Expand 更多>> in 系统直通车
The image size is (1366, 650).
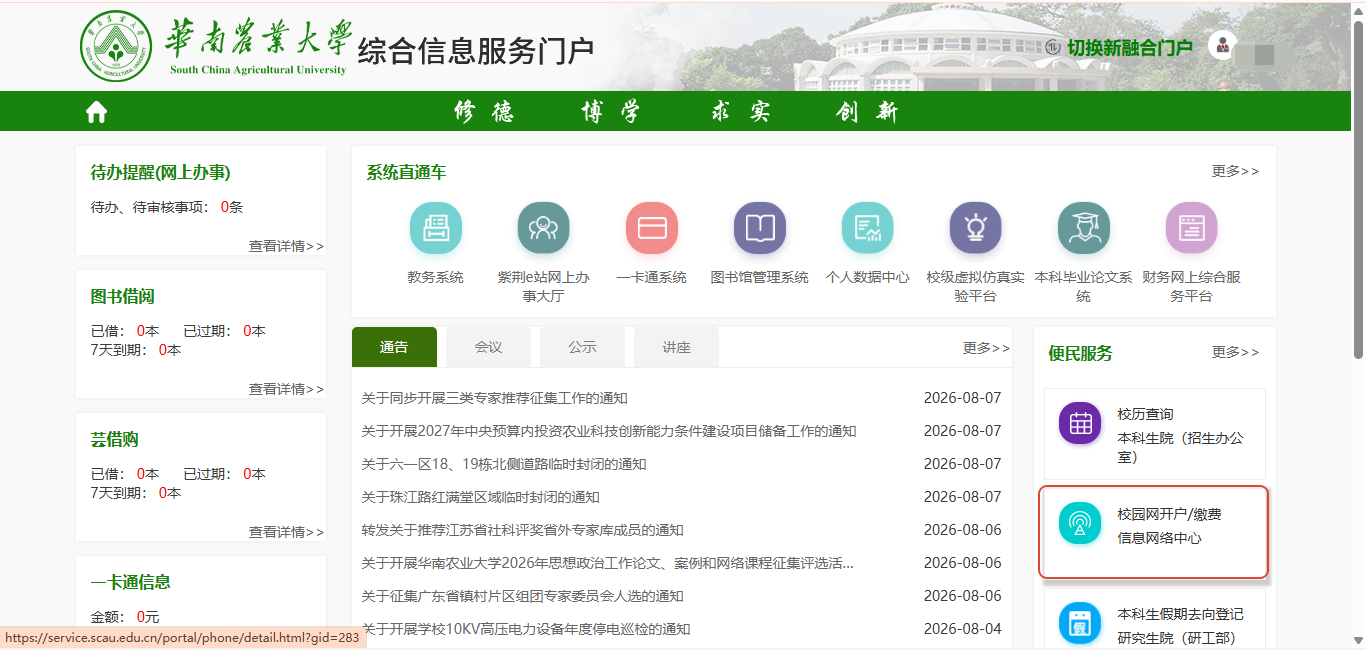1235,172
